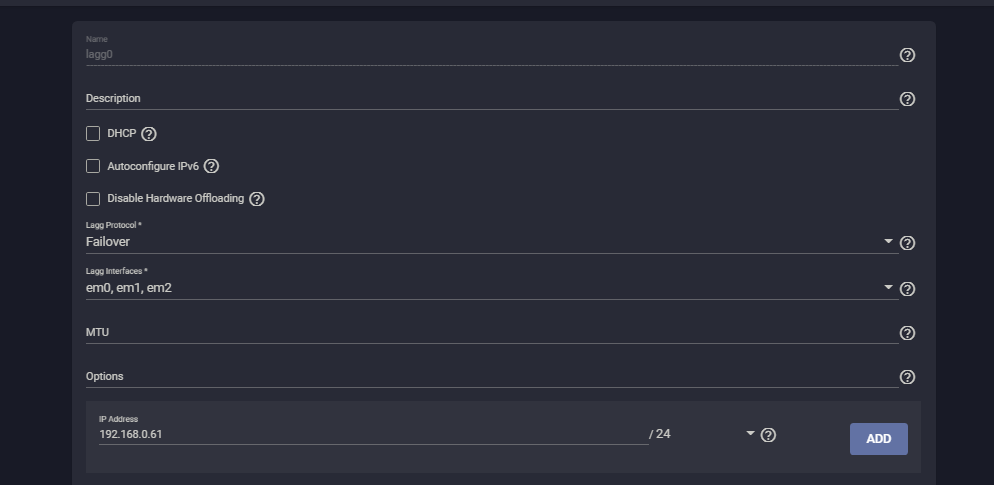This screenshot has width=994, height=485.
Task: Select the IP Address field 192.168.0.61
Action: [x=373, y=434]
